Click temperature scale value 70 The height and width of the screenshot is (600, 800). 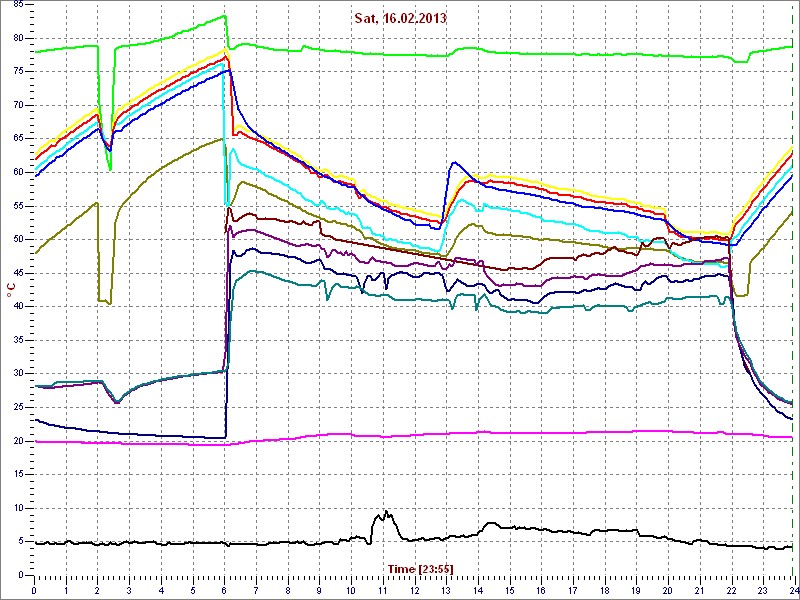pyautogui.click(x=18, y=106)
